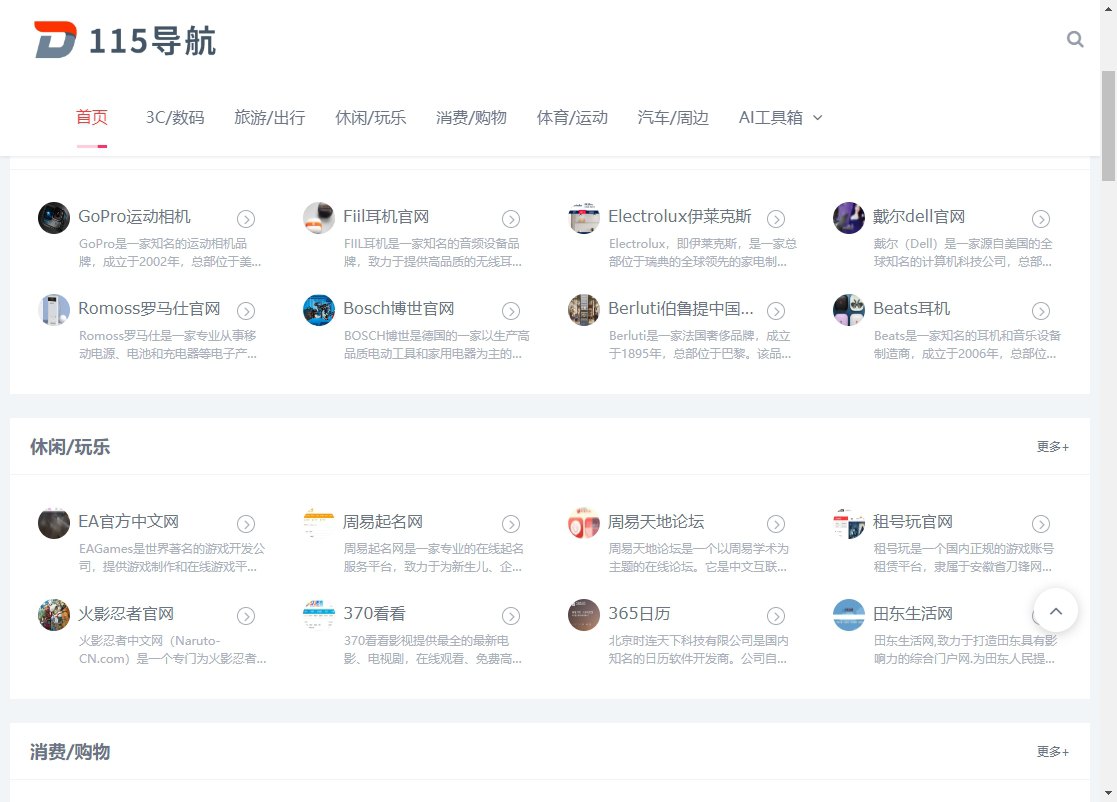1117x802 pixels.
Task: Click arrow icon next to GoPro运动相机
Action: click(246, 219)
